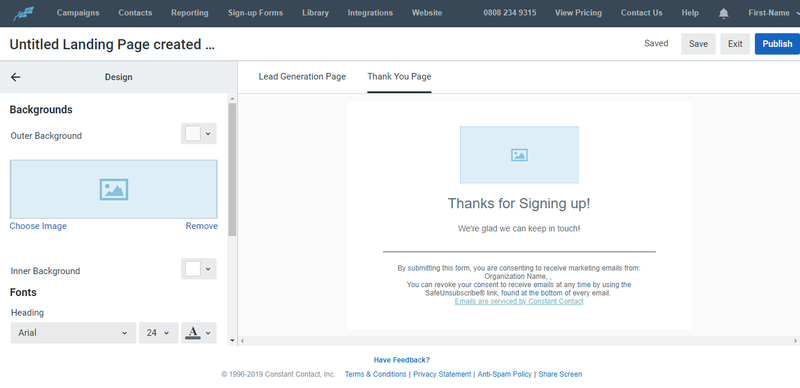
Task: Select the Thanks for Signing up! heading
Action: pyautogui.click(x=519, y=204)
